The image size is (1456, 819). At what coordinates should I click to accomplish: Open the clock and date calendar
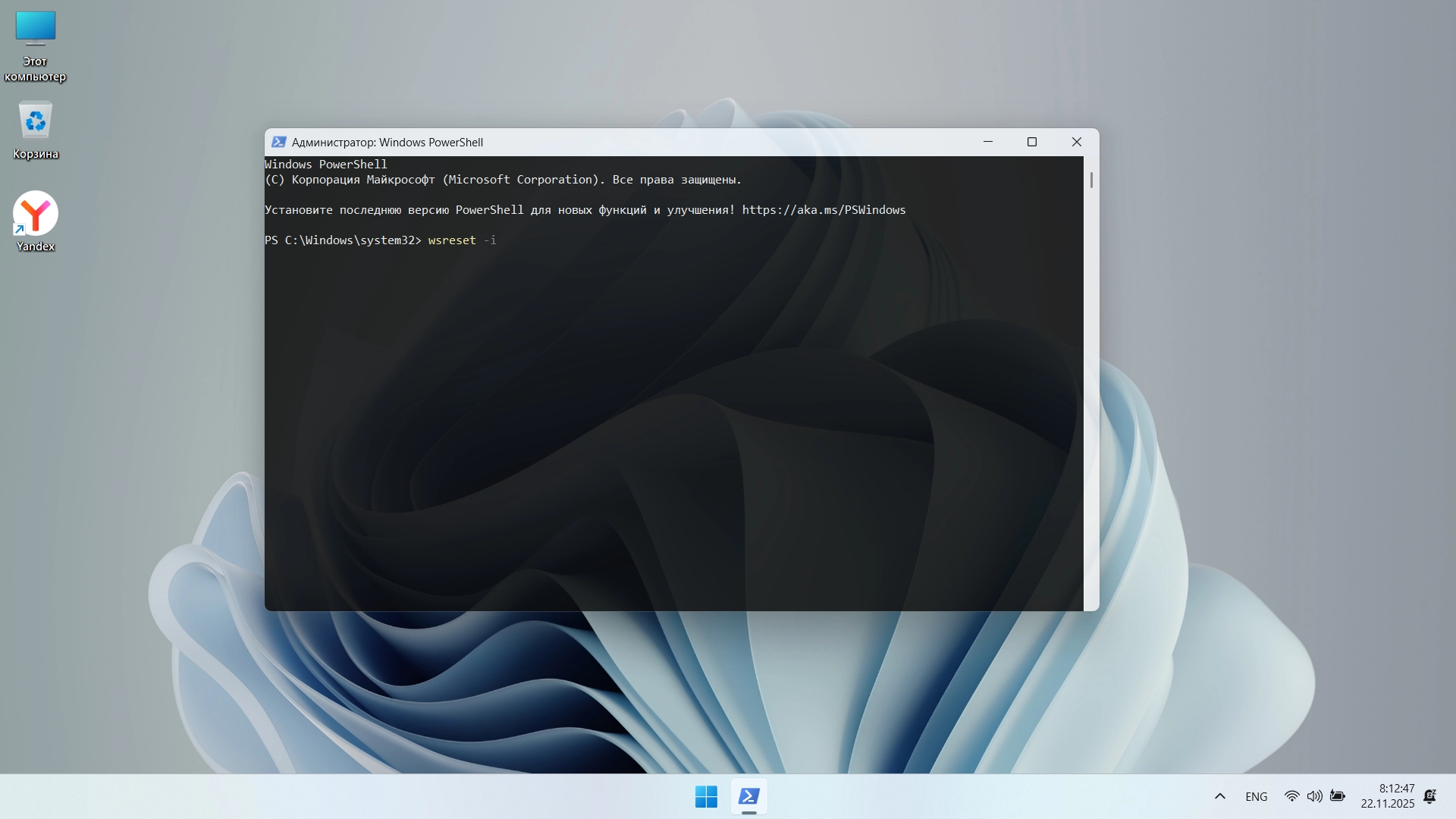click(x=1387, y=796)
